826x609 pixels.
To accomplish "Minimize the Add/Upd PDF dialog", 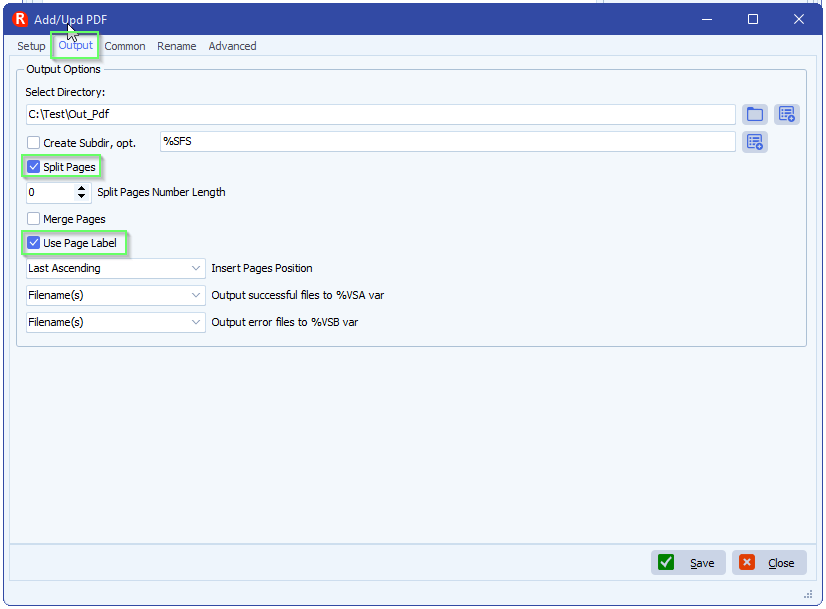I will click(707, 19).
